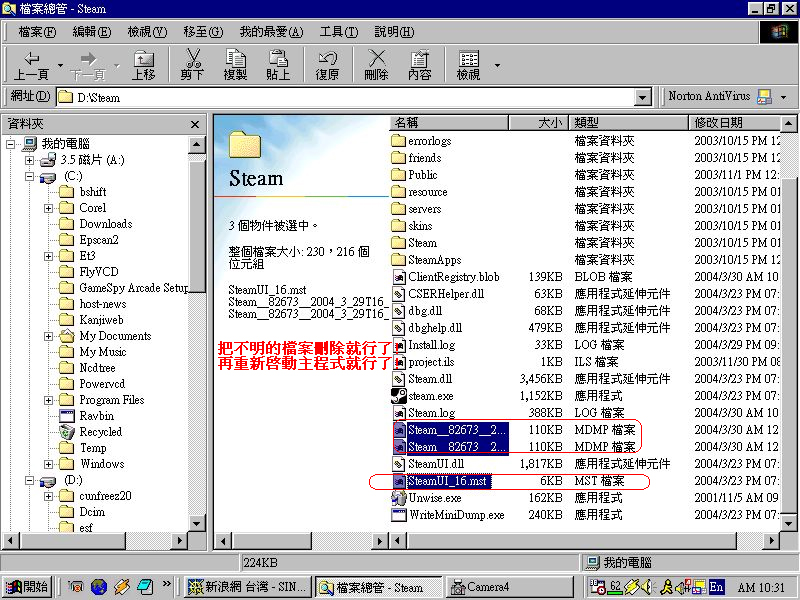
Task: Open the Norton AntiVirus dropdown arrow
Action: point(783,97)
